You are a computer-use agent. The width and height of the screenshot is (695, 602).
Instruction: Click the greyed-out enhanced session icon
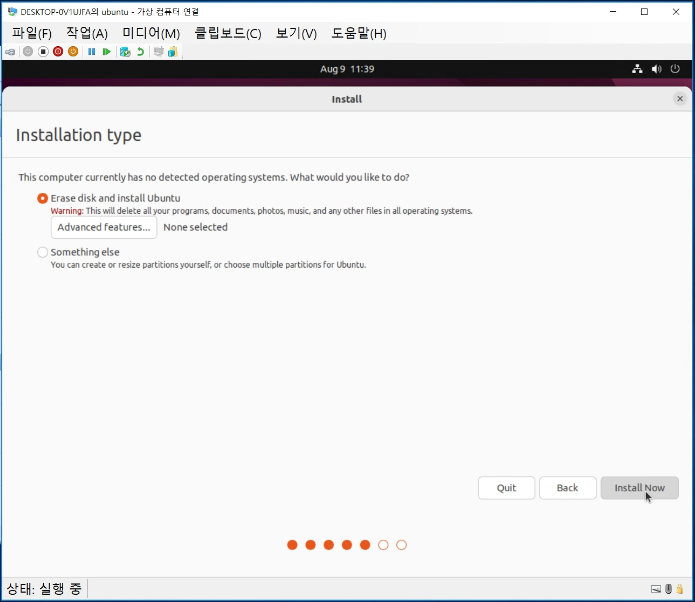(x=158, y=52)
